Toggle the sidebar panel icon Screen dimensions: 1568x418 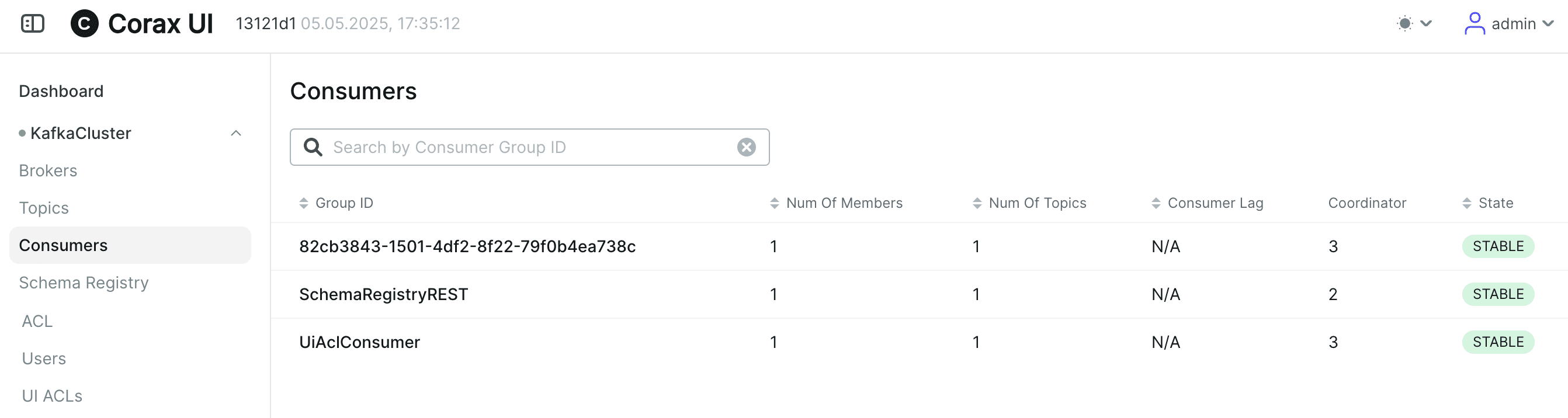click(x=33, y=24)
